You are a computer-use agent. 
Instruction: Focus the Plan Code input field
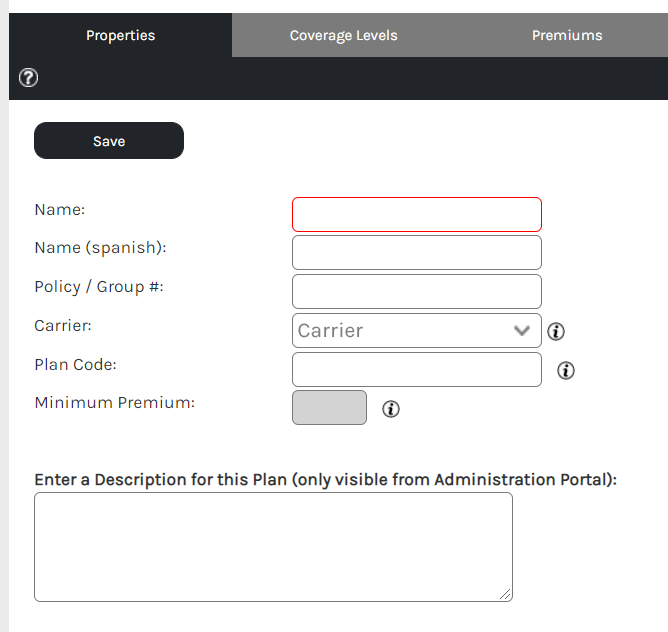[417, 369]
